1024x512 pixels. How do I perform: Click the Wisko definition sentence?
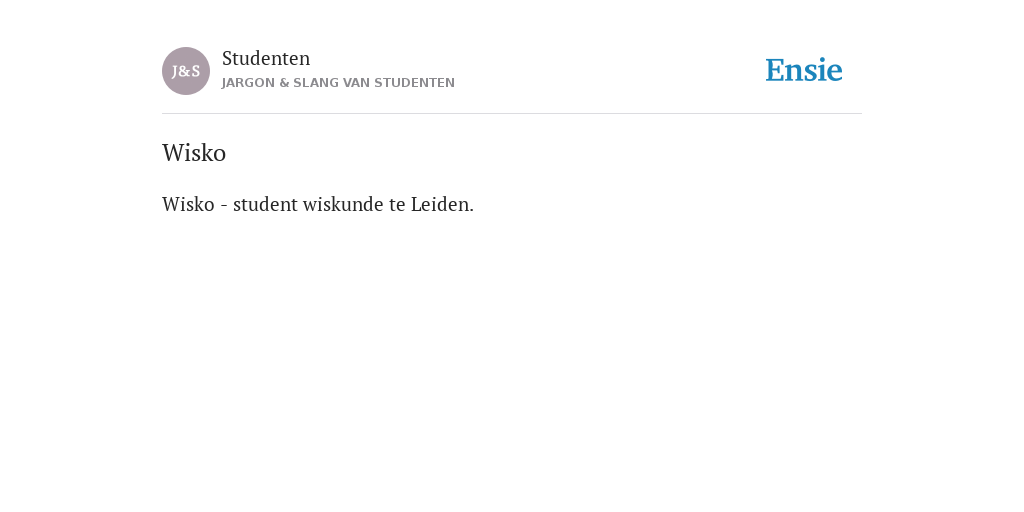click(x=318, y=204)
